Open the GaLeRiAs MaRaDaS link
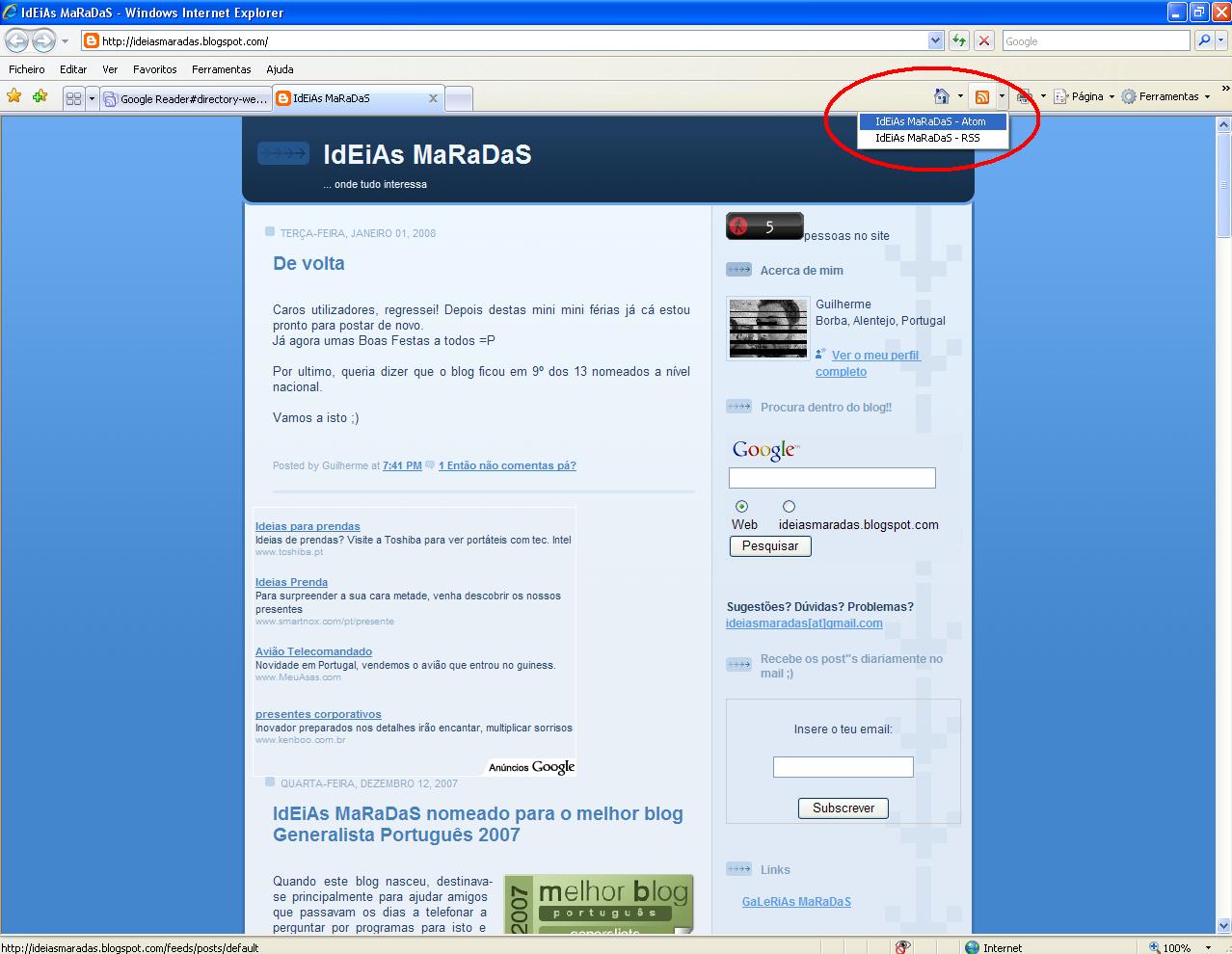The image size is (1232, 954). point(796,902)
